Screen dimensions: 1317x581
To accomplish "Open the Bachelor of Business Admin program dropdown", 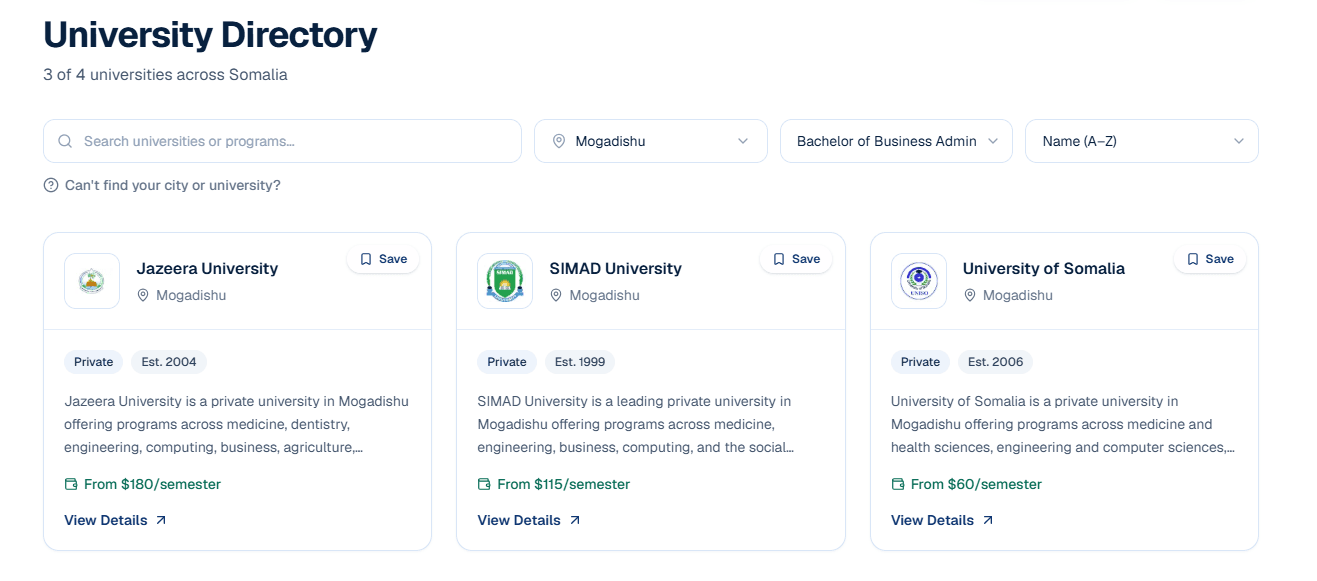I will [896, 141].
